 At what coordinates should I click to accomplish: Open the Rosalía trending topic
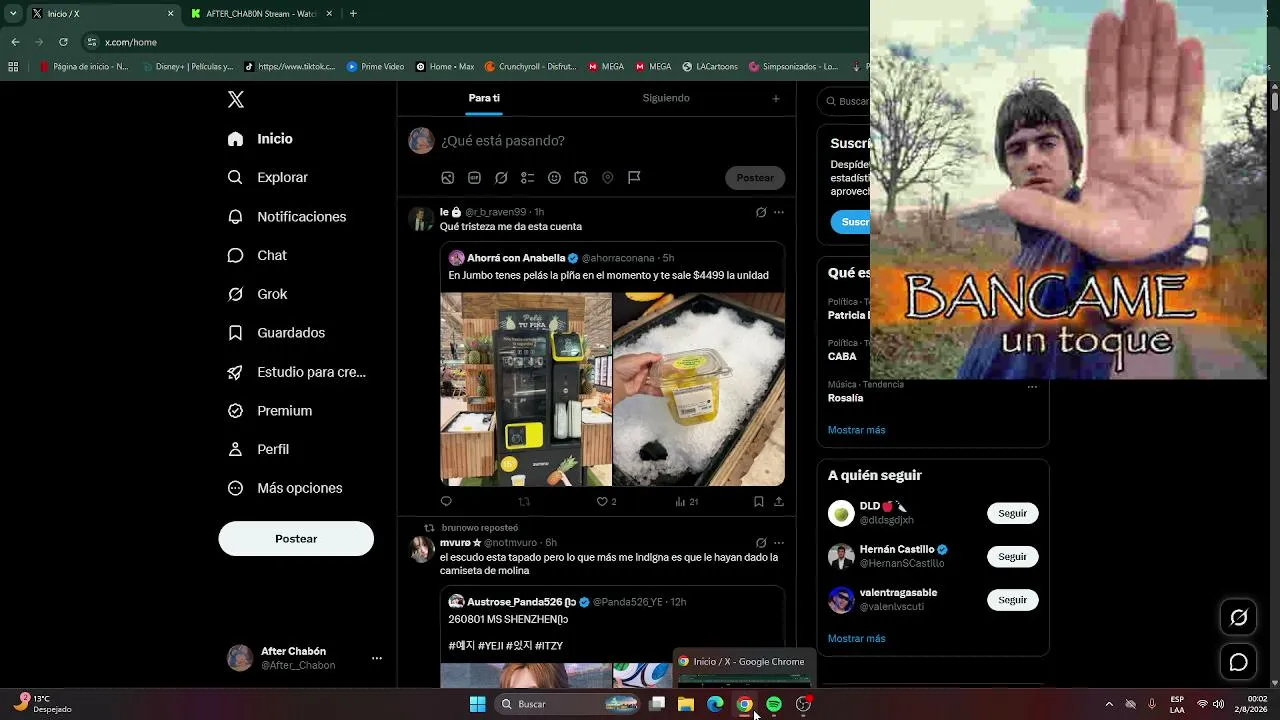point(845,398)
